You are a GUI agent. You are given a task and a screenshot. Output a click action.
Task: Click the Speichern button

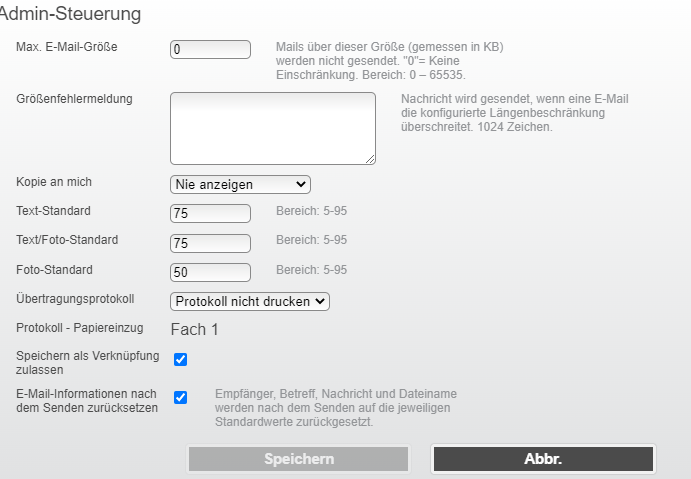(x=298, y=459)
